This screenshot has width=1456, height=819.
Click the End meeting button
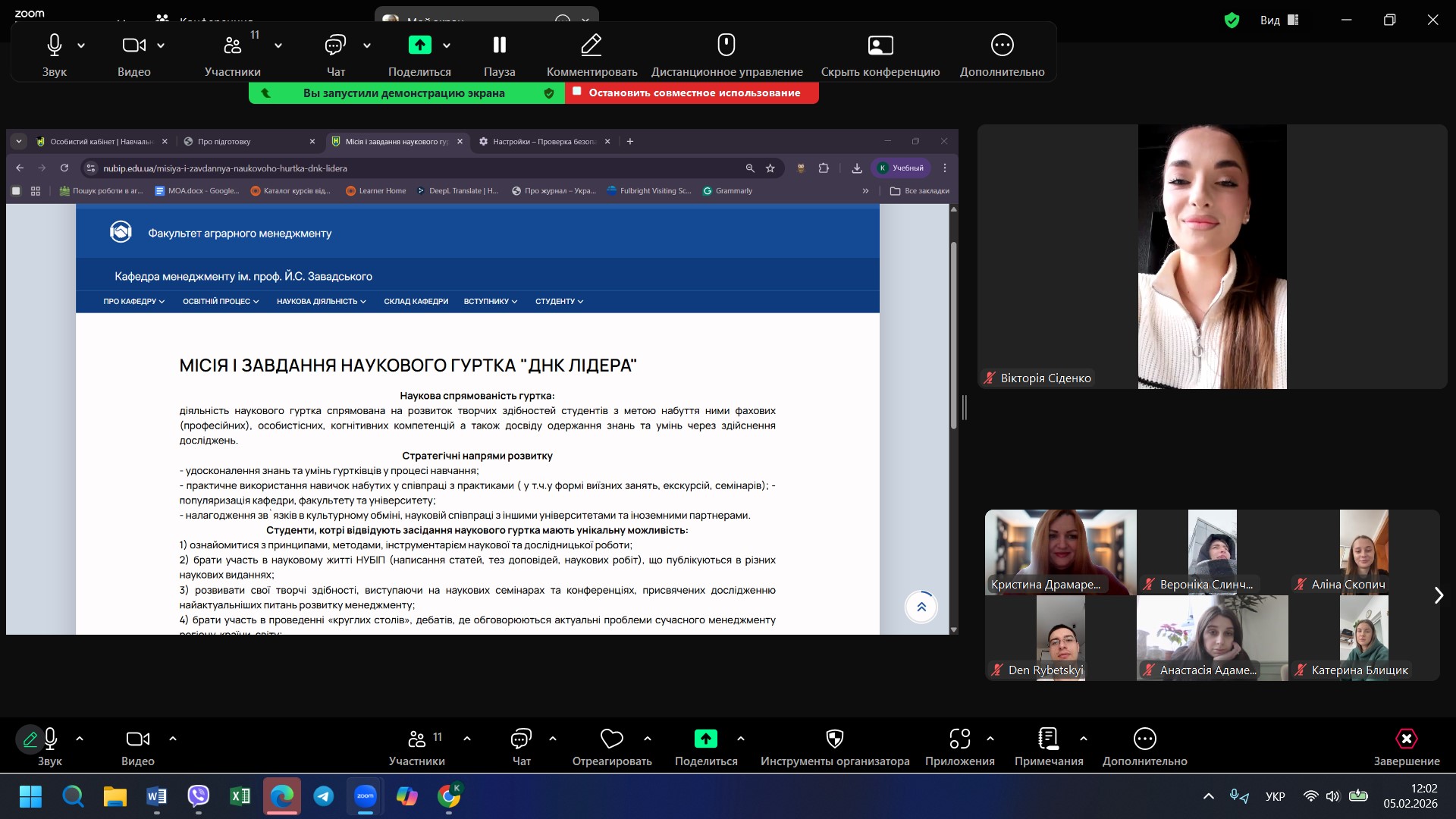pyautogui.click(x=1406, y=745)
